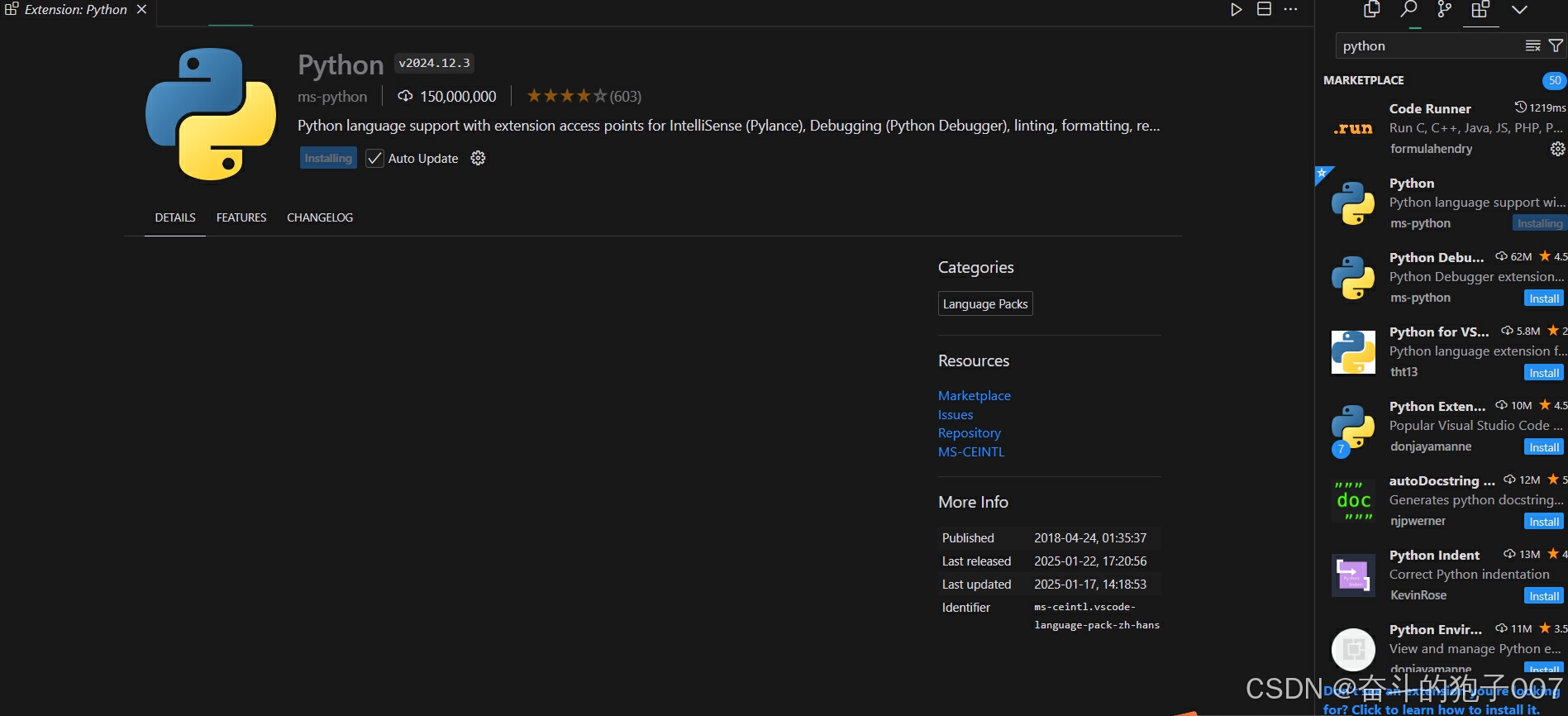Click the Installing badge in Python list entry
The width and height of the screenshot is (1568, 716).
(x=1541, y=223)
